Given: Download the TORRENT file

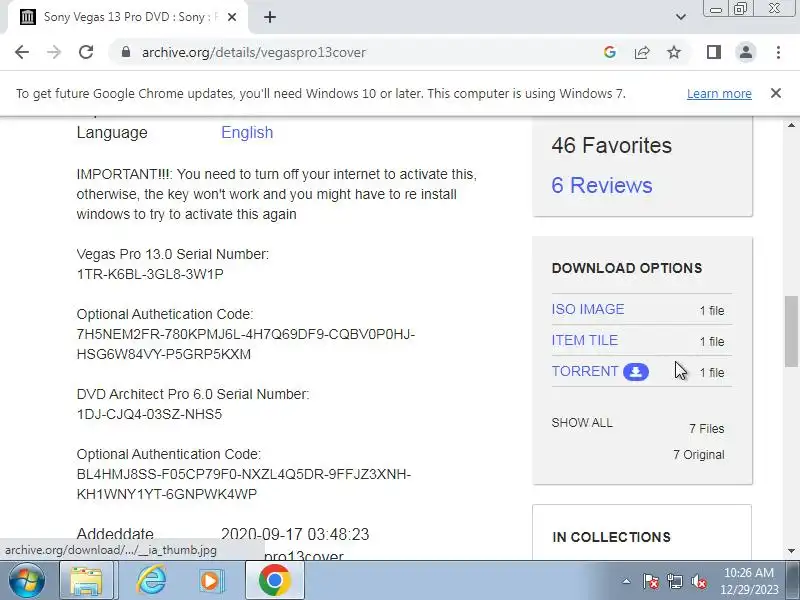Looking at the screenshot, I should 585,371.
